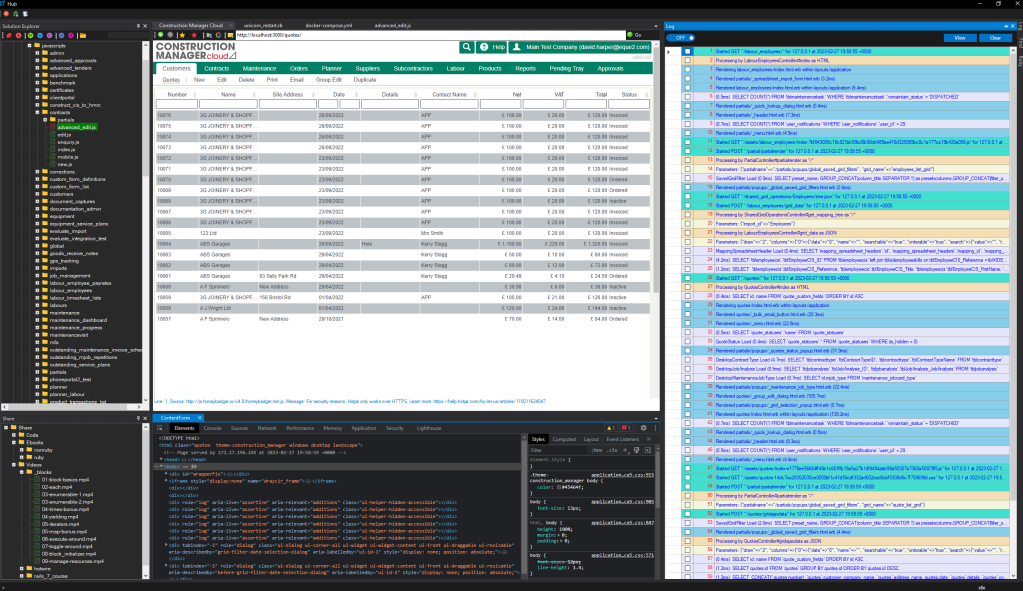Activate the DevTools element inspector icon

(x=160, y=429)
